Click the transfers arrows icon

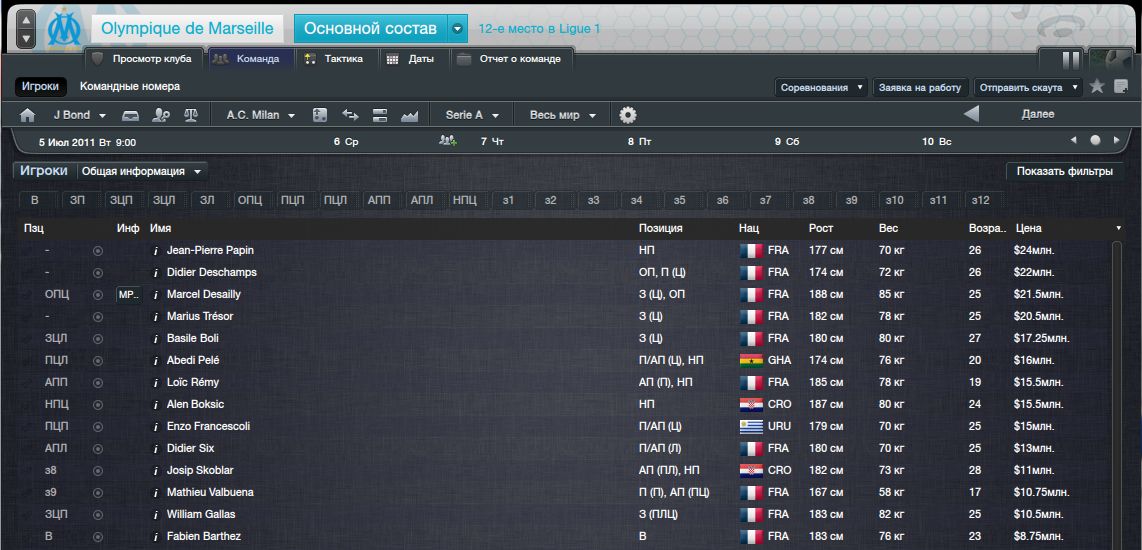350,115
